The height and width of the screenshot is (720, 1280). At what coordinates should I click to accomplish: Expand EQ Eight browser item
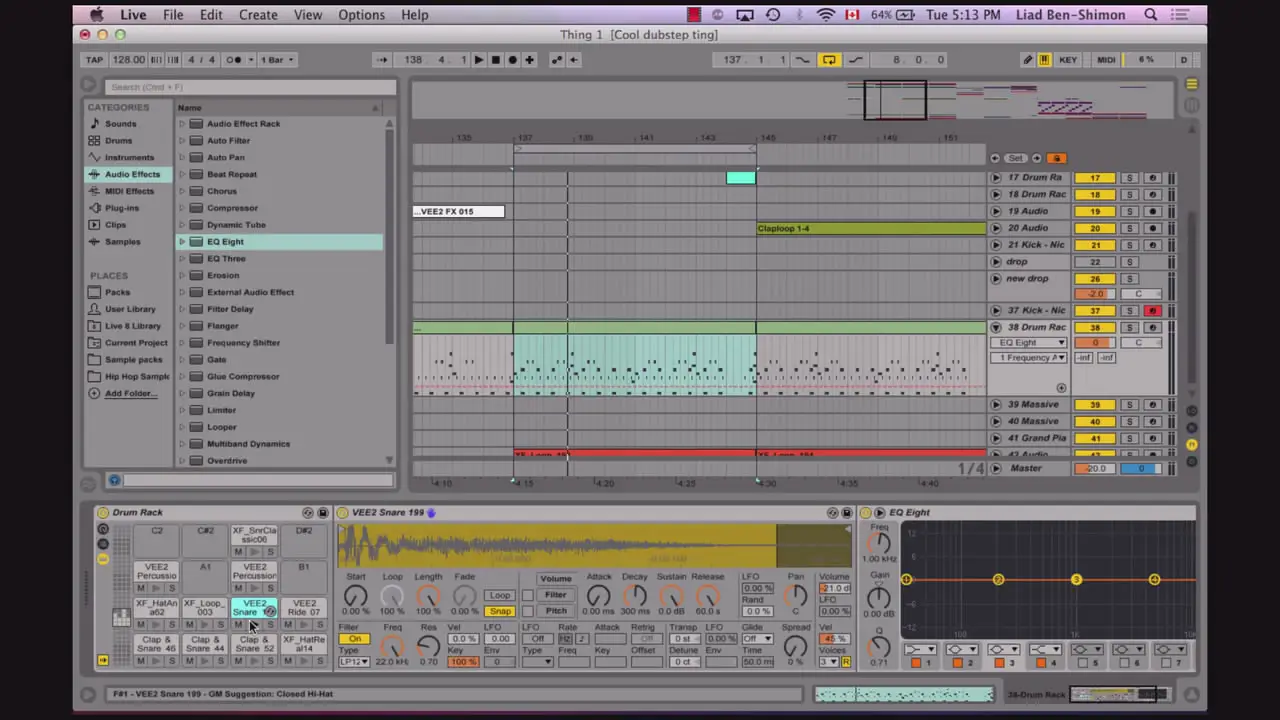click(x=182, y=242)
